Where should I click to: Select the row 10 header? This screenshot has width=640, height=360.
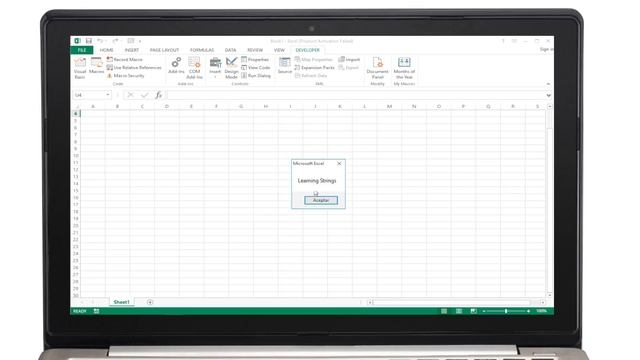(76, 156)
